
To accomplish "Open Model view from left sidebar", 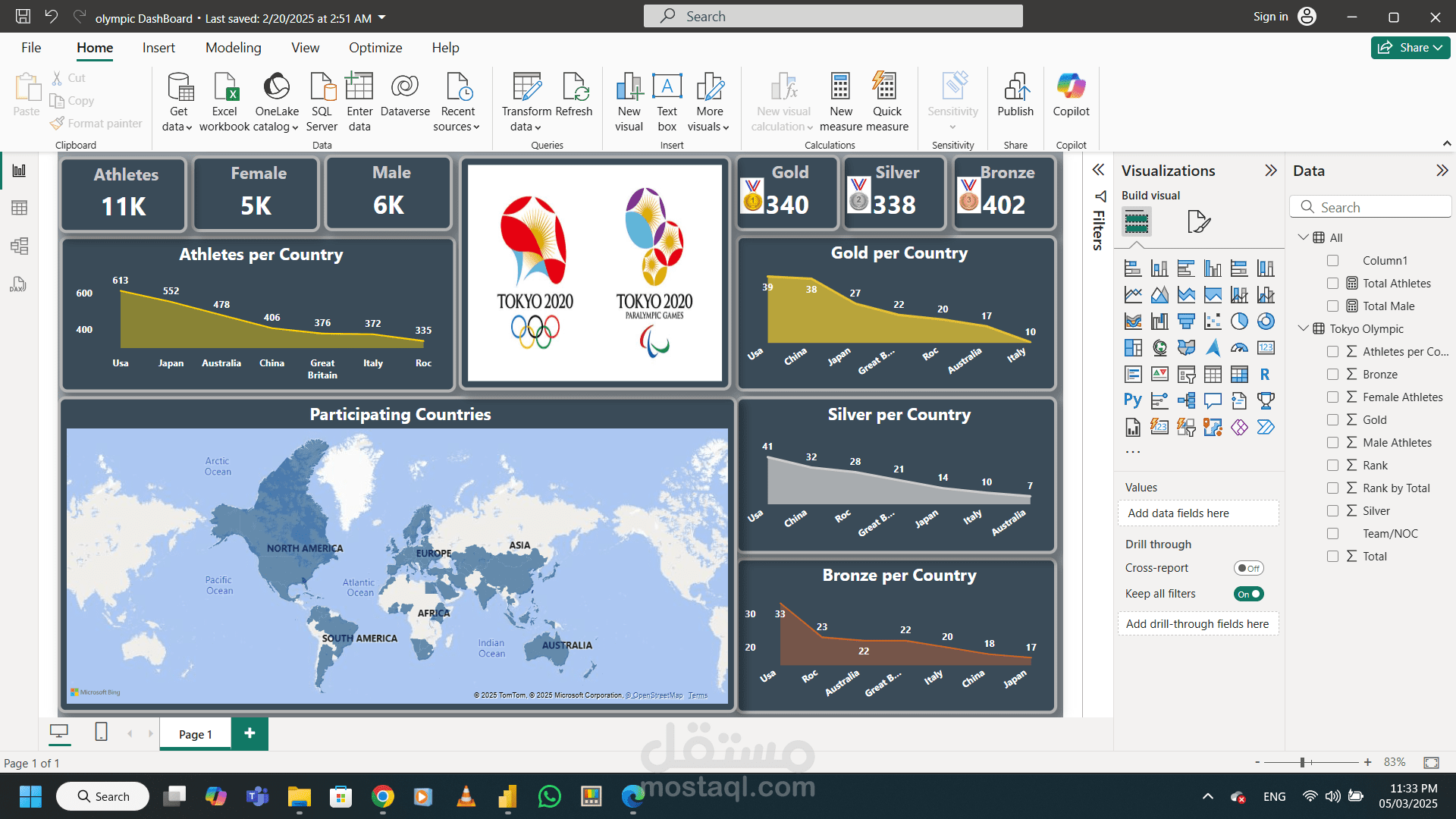I will tap(19, 246).
